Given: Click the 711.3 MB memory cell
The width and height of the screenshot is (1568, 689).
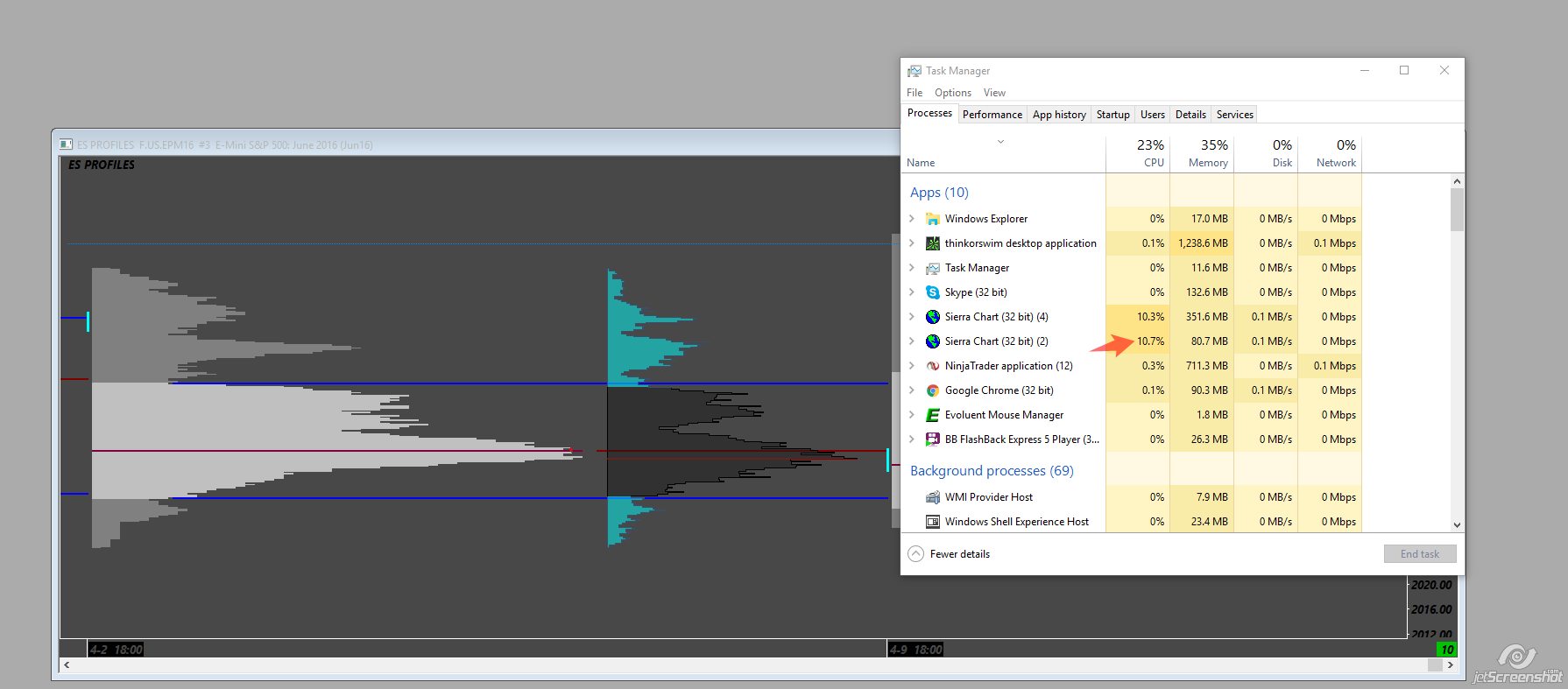Looking at the screenshot, I should tap(1202, 366).
